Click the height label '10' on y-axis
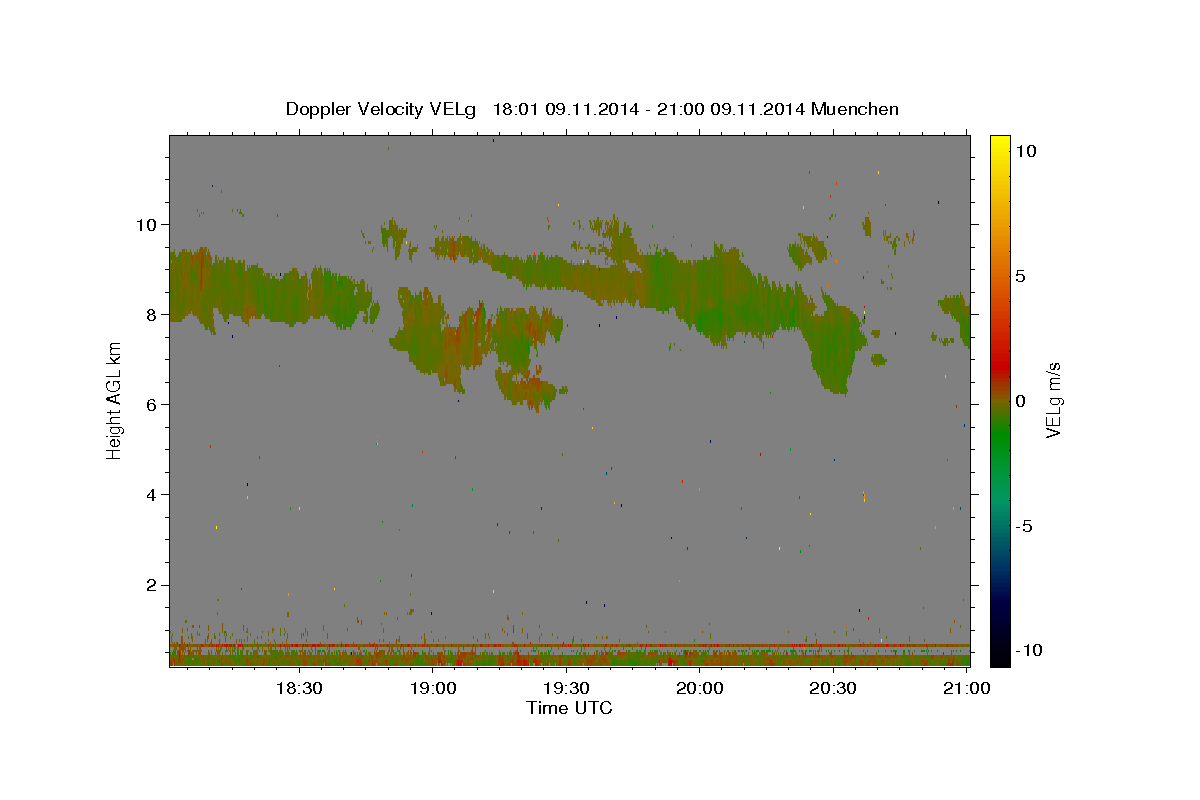Screen dimensions: 1200x800 [x=145, y=224]
